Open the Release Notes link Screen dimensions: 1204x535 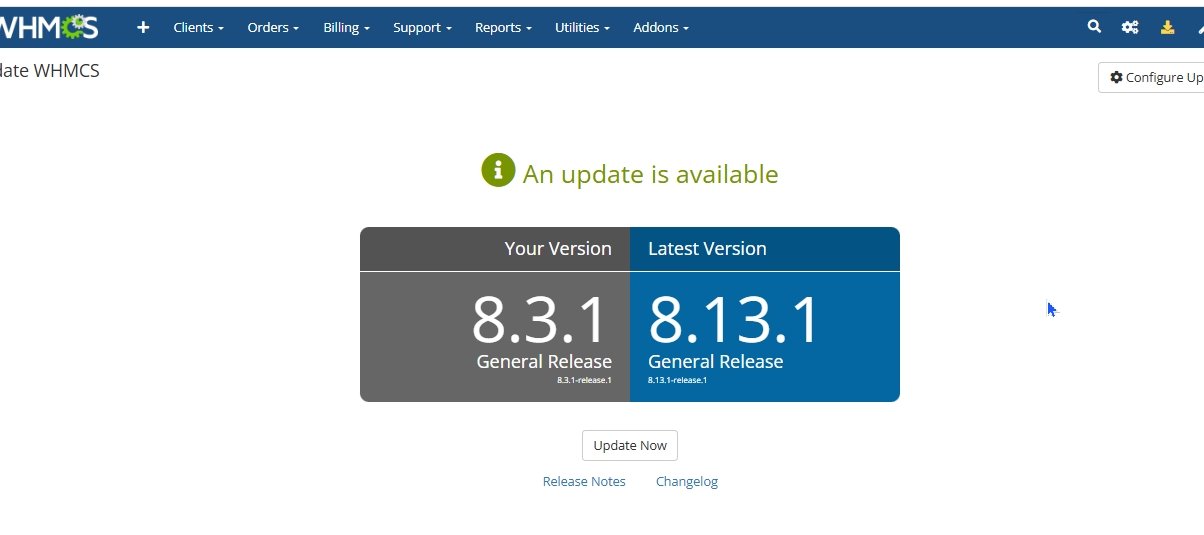pyautogui.click(x=584, y=482)
